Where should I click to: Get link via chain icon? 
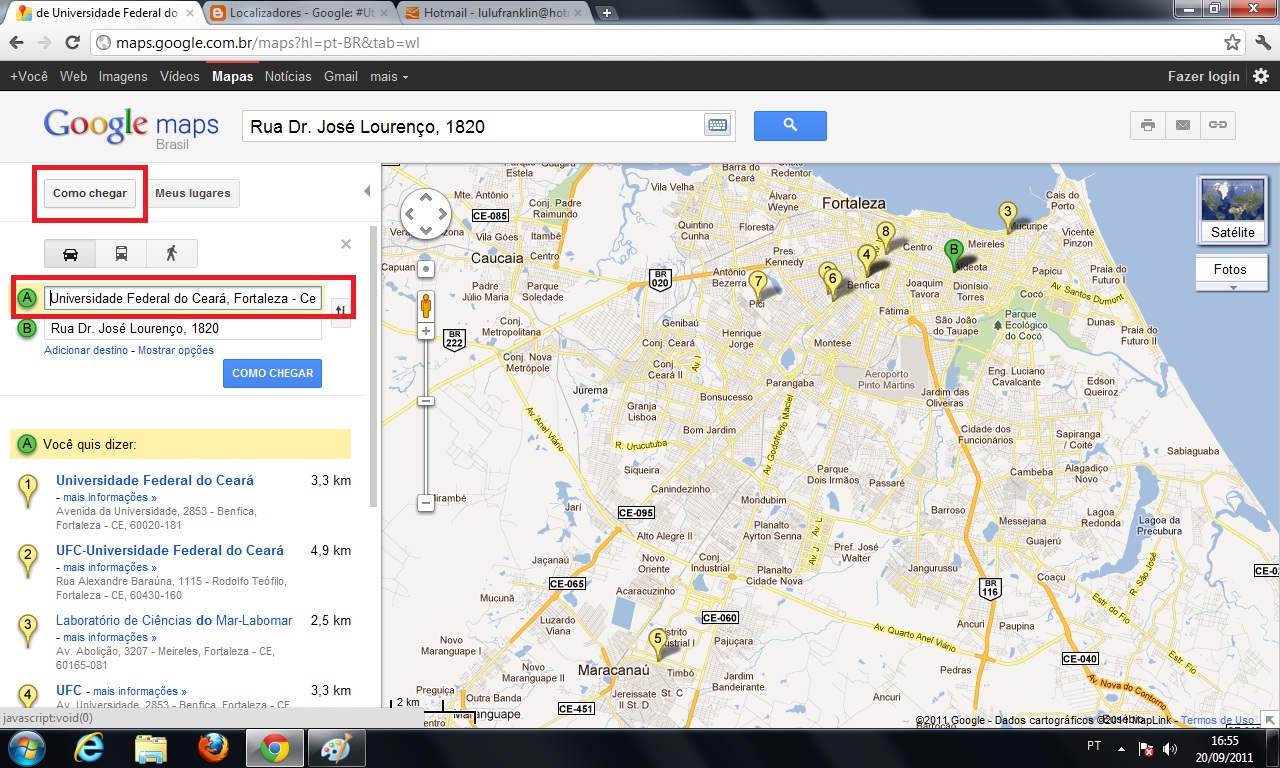pos(1217,125)
